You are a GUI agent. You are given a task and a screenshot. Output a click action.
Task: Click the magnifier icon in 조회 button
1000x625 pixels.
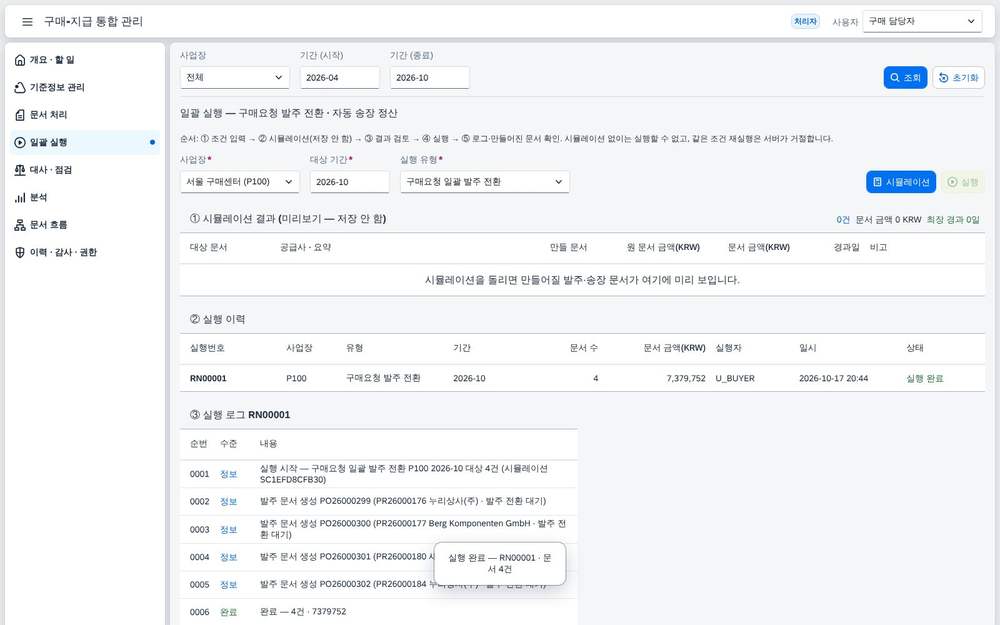coord(895,78)
